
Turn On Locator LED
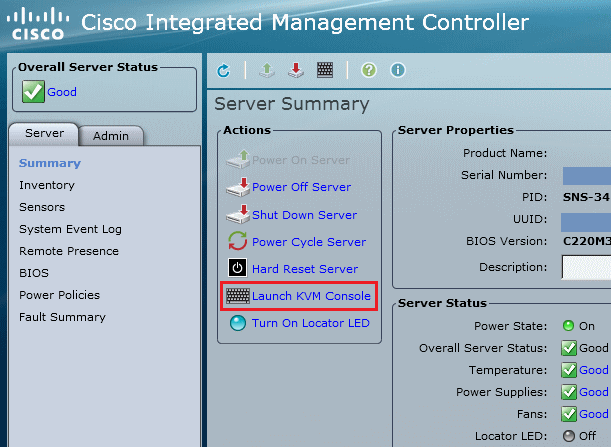[x=311, y=323]
